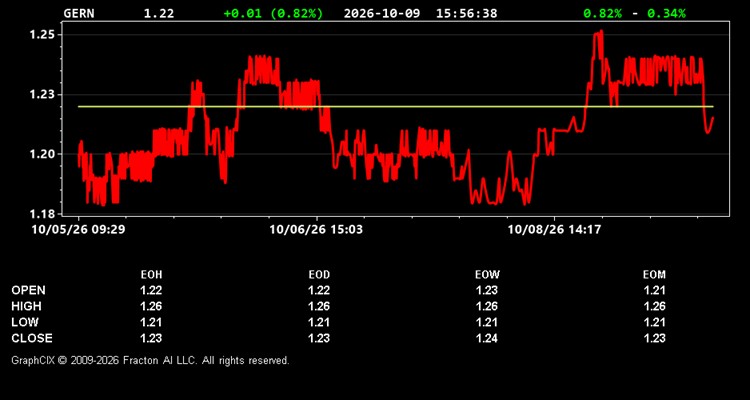Select the EOD column header
750x400 pixels.
[x=319, y=275]
